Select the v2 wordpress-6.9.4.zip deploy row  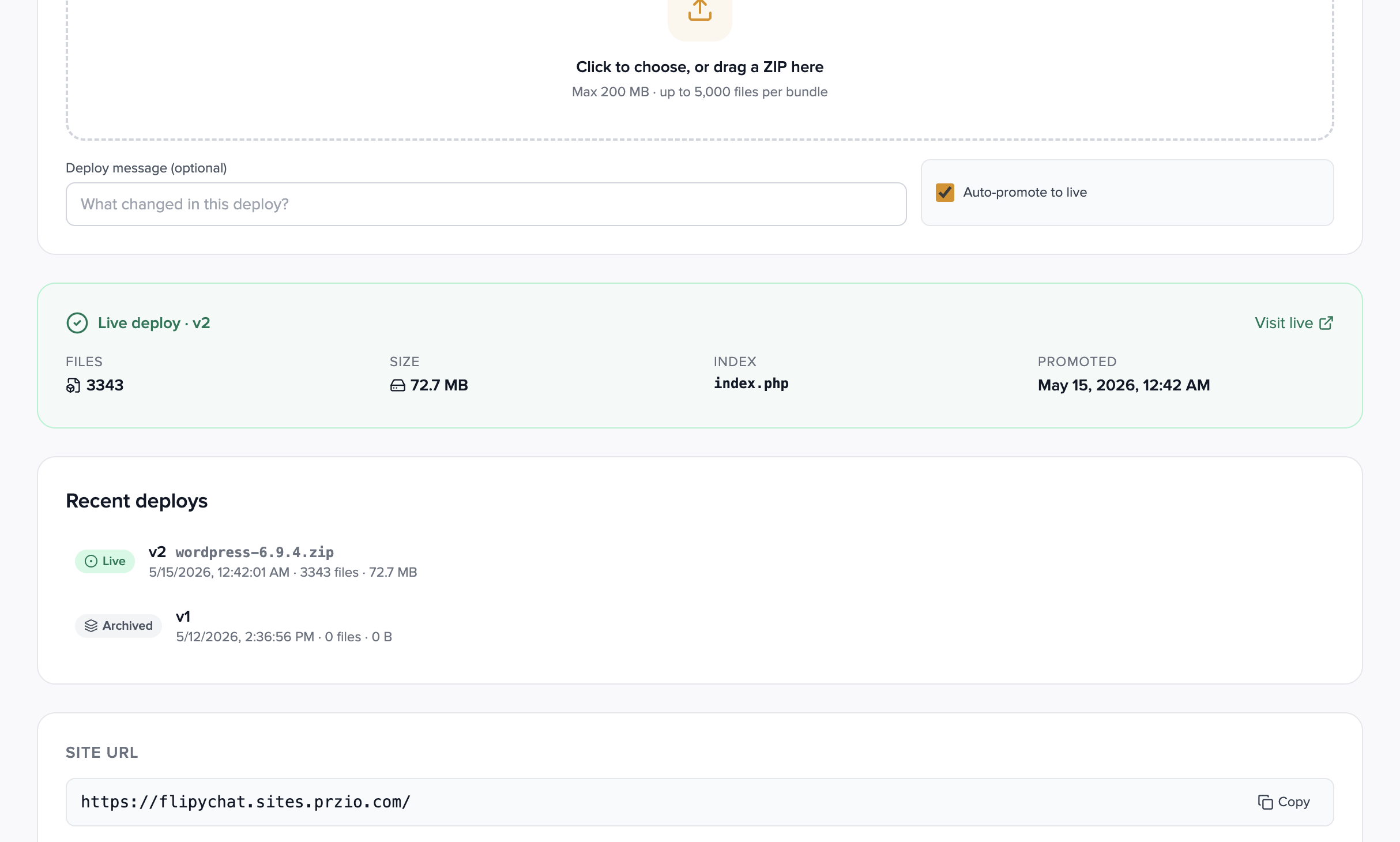[x=699, y=561]
